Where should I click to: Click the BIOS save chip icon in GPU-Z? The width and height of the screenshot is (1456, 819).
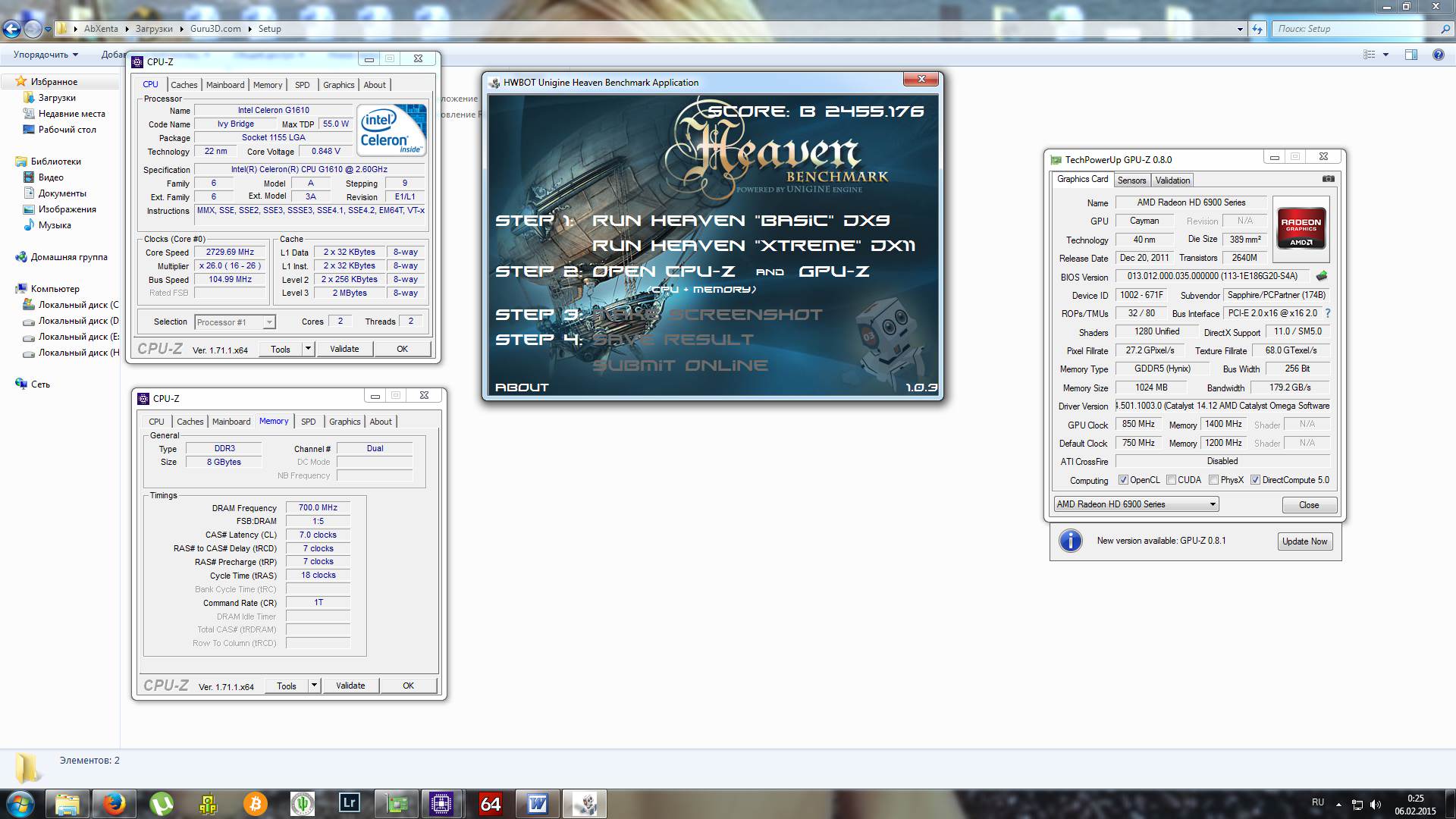[x=1322, y=276]
